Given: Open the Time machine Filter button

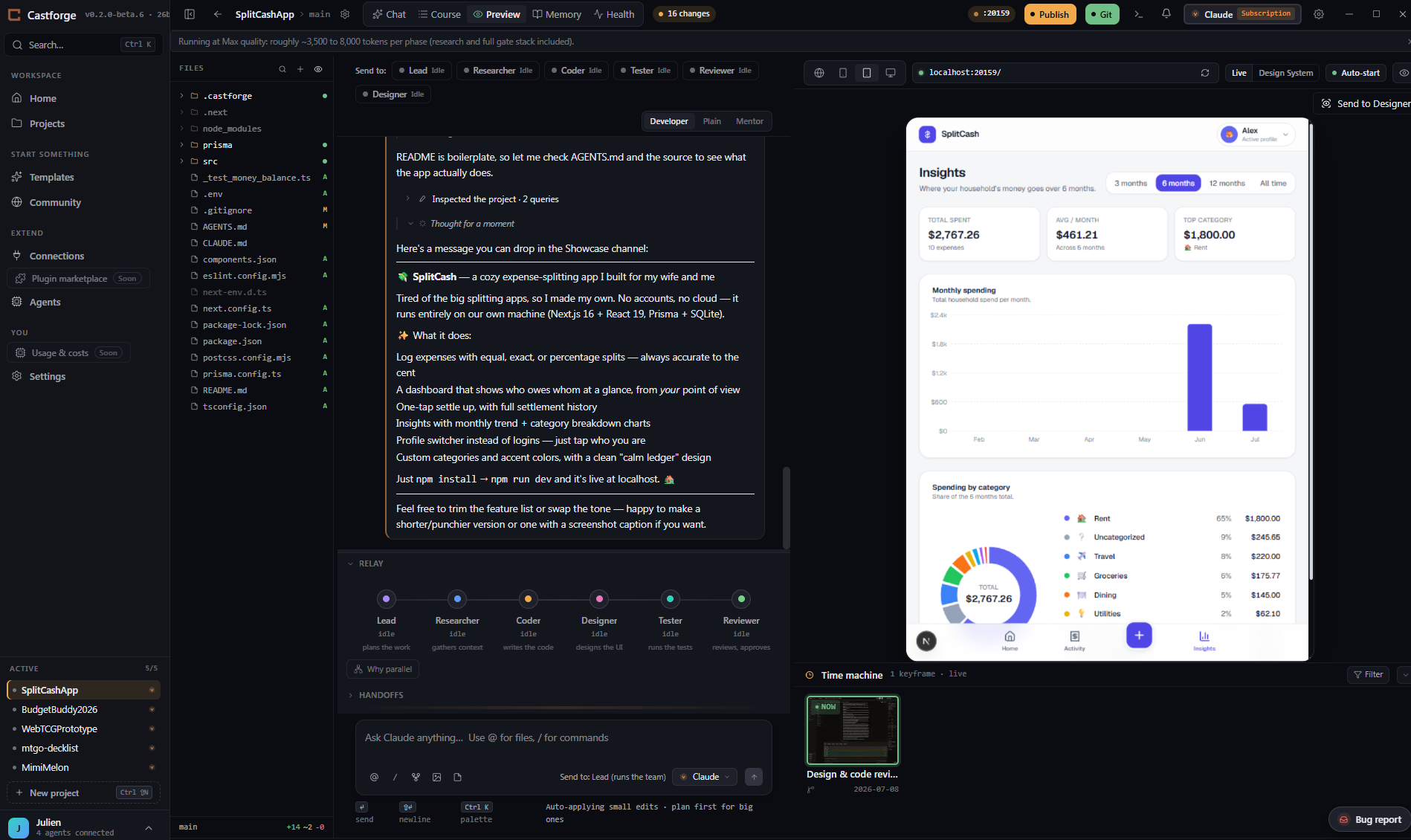Looking at the screenshot, I should (x=1368, y=674).
